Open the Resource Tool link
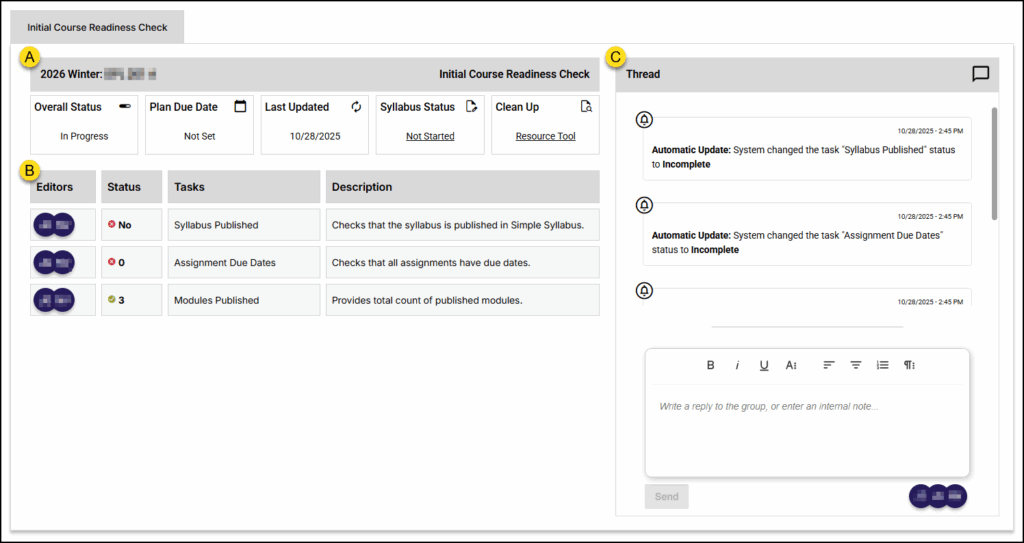1024x543 pixels. click(x=545, y=137)
